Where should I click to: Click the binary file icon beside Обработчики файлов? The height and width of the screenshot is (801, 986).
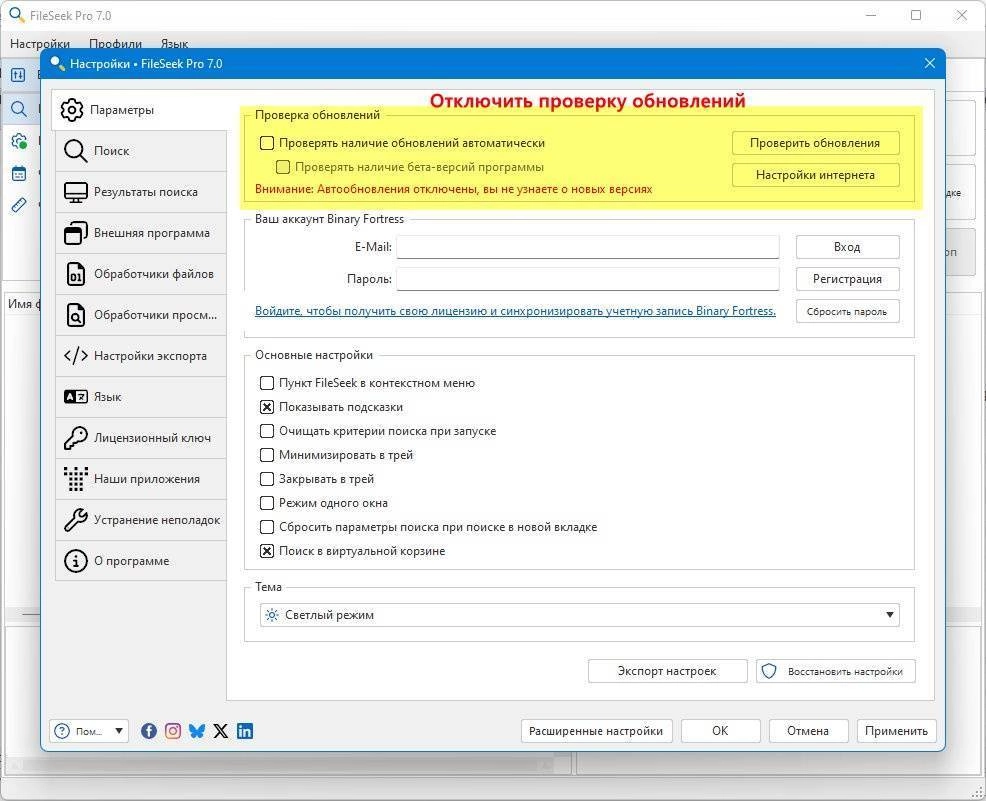click(x=75, y=274)
